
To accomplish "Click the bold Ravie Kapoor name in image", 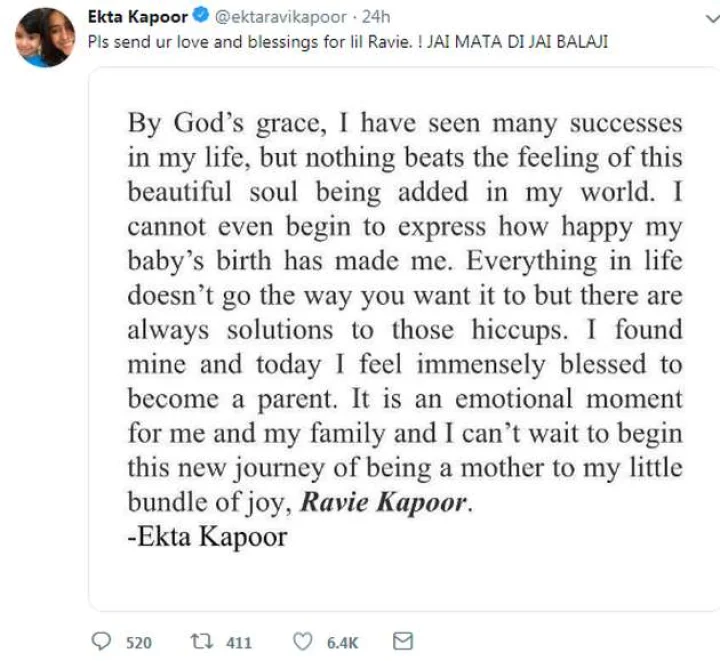I will (x=384, y=502).
